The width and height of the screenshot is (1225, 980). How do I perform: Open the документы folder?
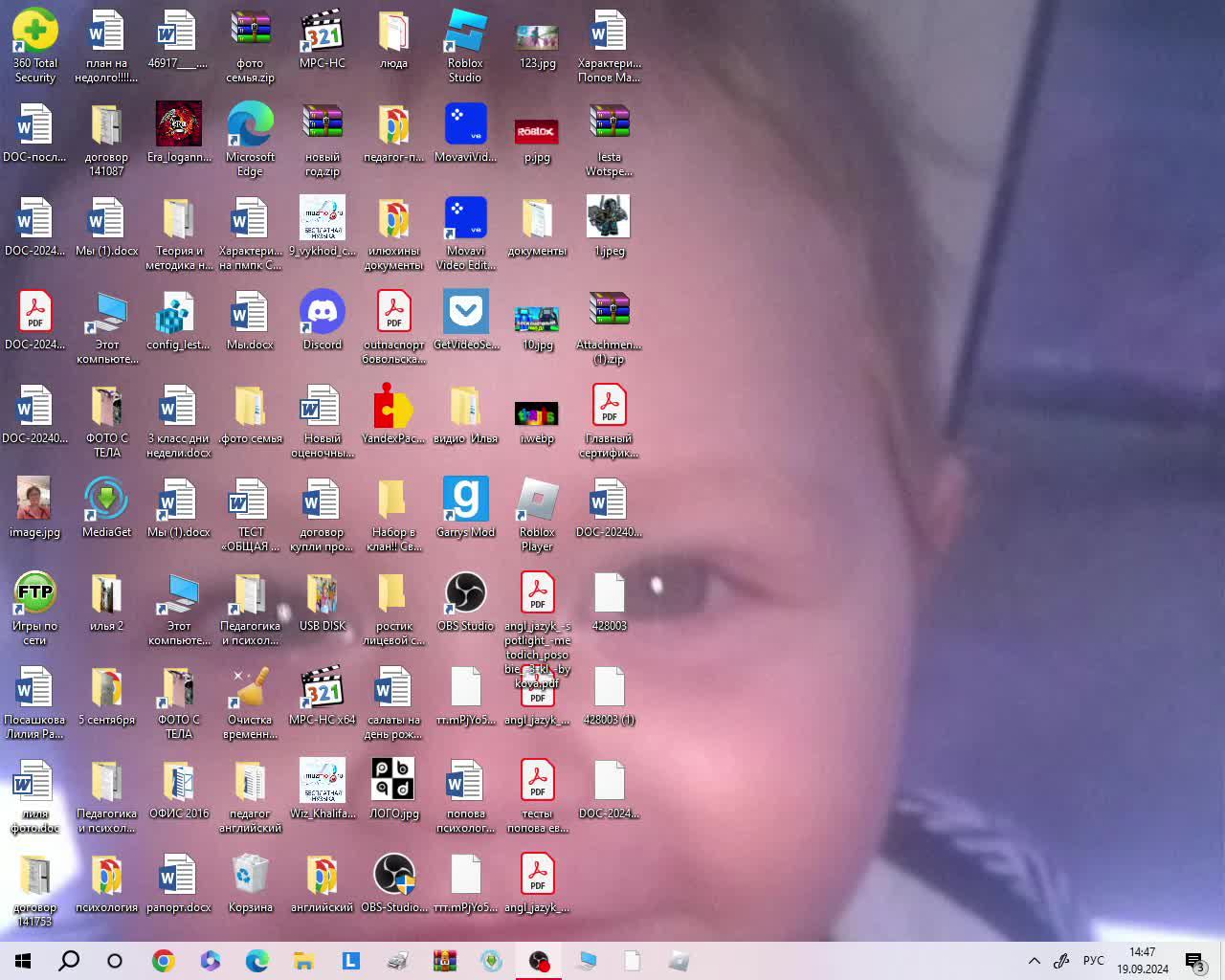click(537, 226)
